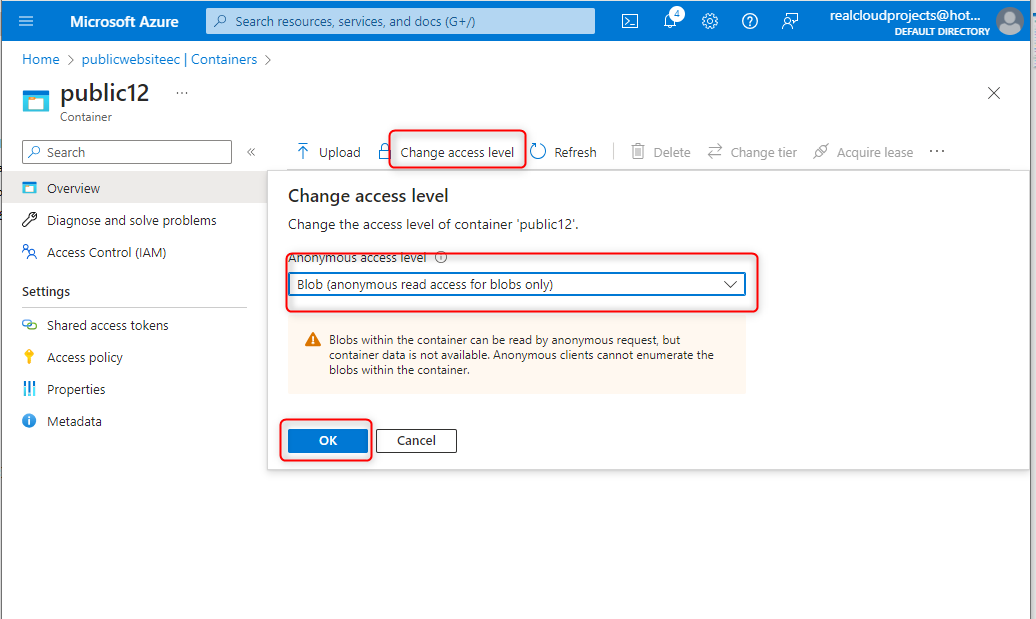Collapse the left menu with double chevron
This screenshot has height=619, width=1036.
click(251, 152)
